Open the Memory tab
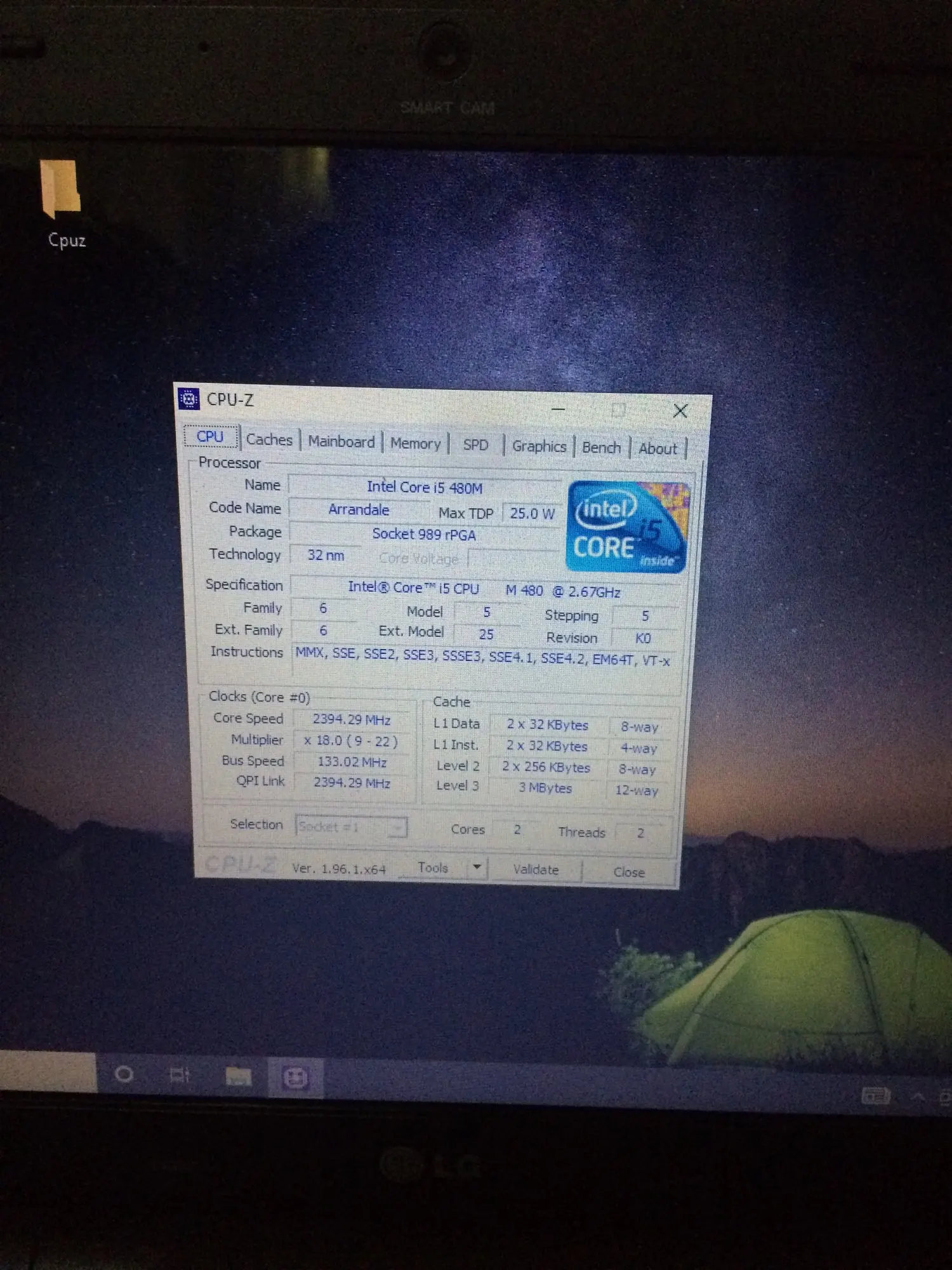This screenshot has height=1270, width=952. [x=416, y=443]
